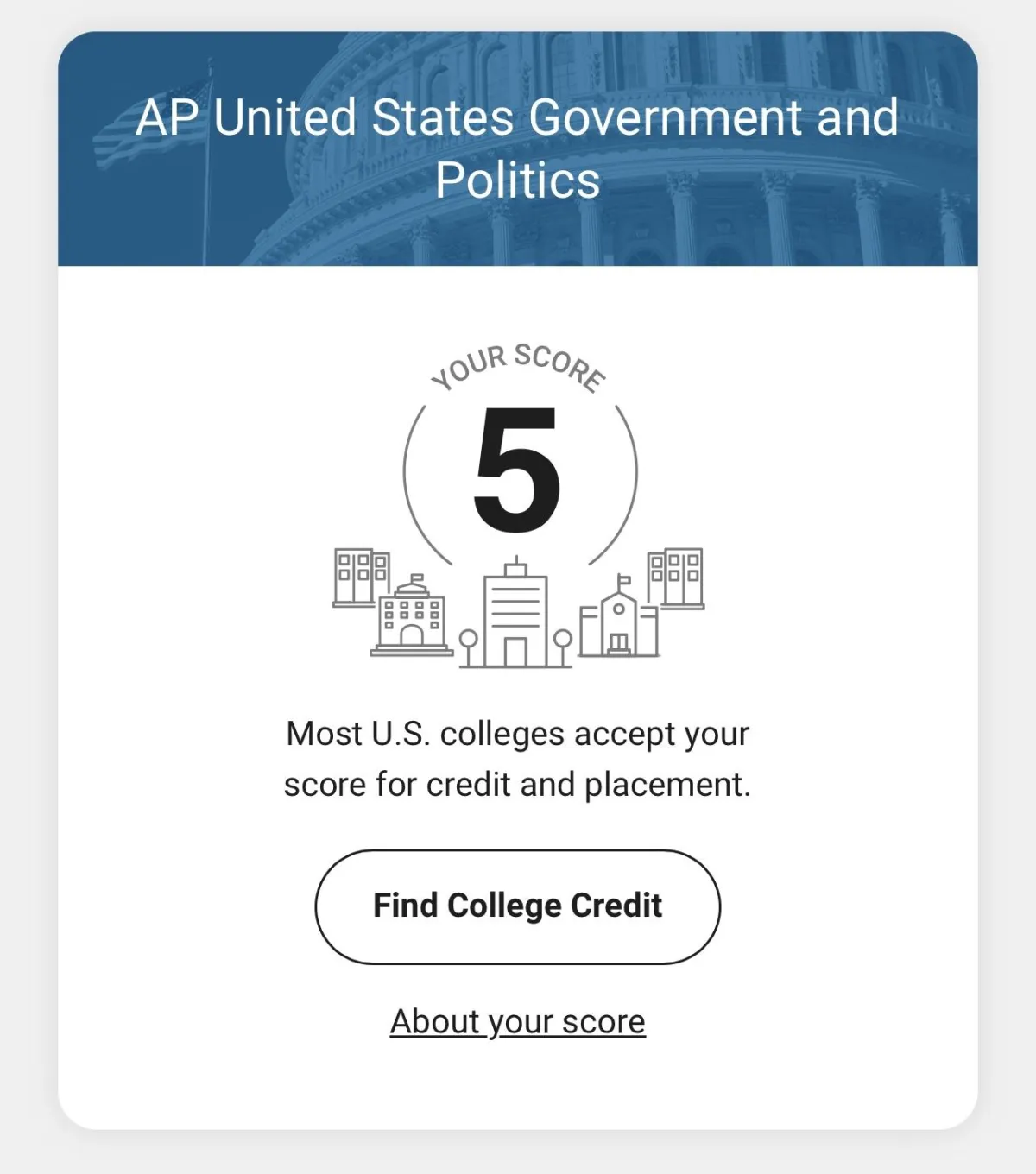Click the small tree icon left of tower

pyautogui.click(x=468, y=648)
